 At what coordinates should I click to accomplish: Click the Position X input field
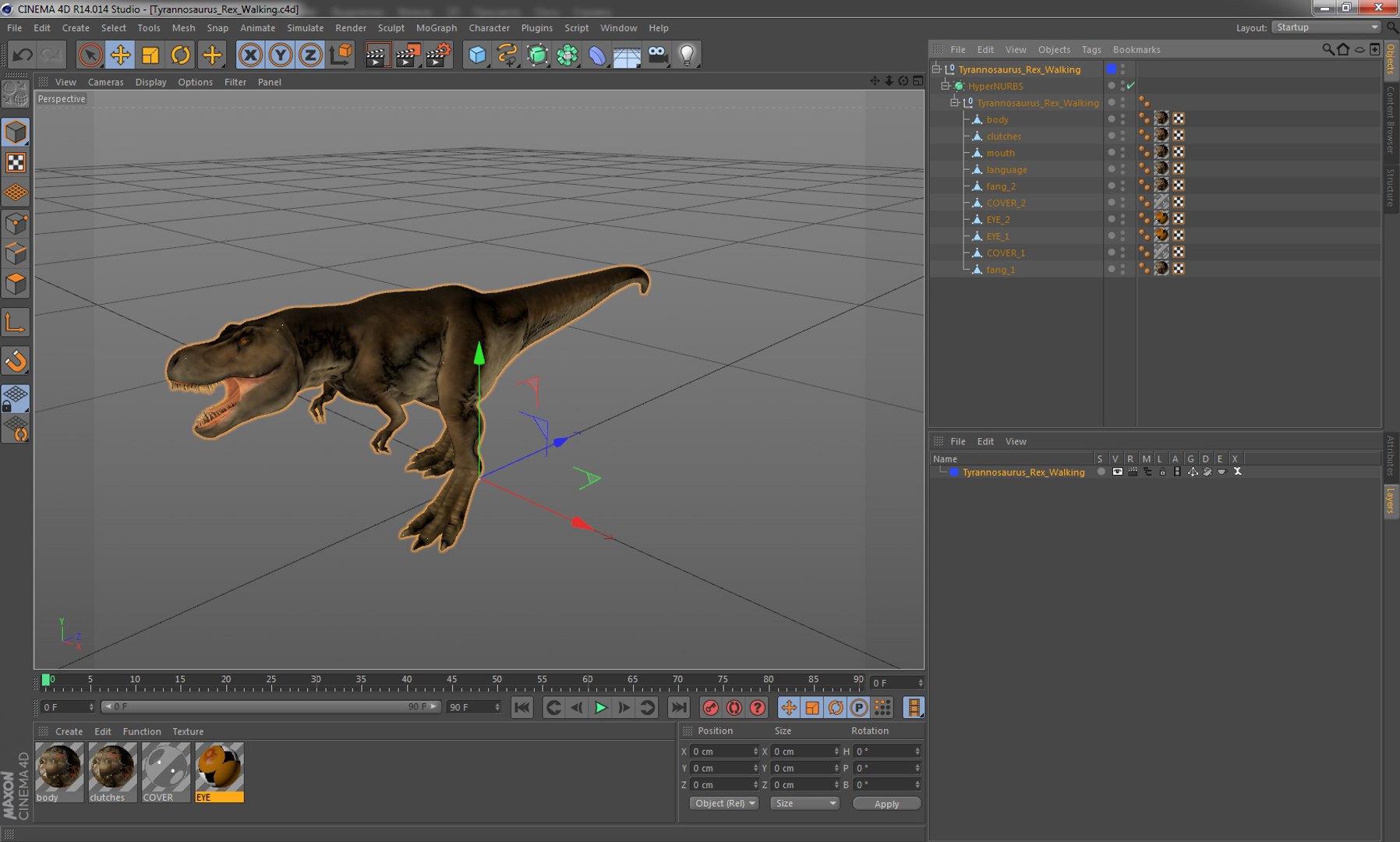click(724, 752)
